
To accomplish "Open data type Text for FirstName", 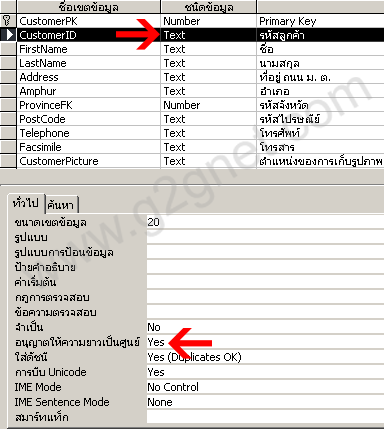I will (209, 49).
